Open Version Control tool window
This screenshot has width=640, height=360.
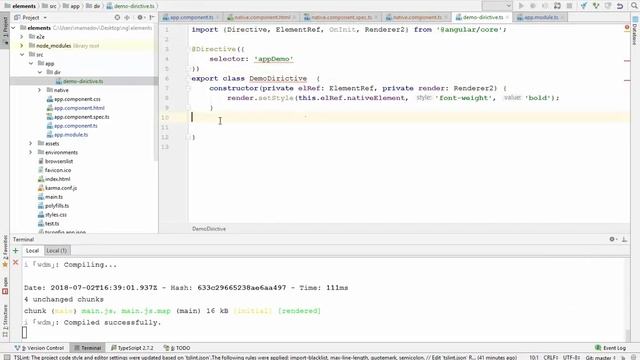click(x=40, y=348)
